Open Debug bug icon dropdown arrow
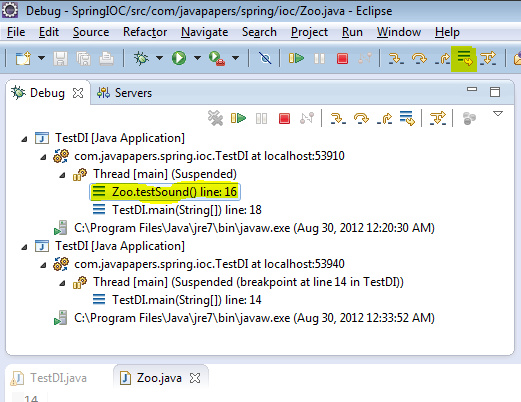521x402 pixels. pyautogui.click(x=159, y=58)
